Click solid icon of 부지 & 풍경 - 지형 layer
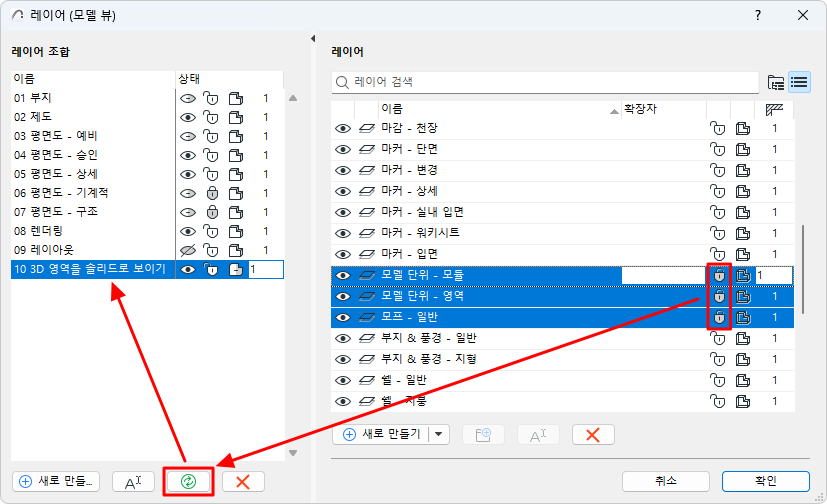This screenshot has width=827, height=504. point(743,360)
